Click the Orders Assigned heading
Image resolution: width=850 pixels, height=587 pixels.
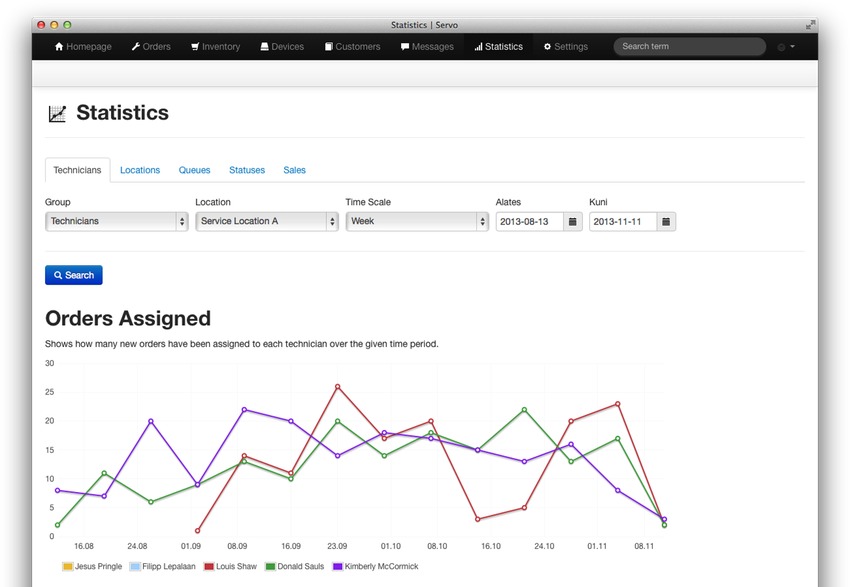tap(128, 318)
